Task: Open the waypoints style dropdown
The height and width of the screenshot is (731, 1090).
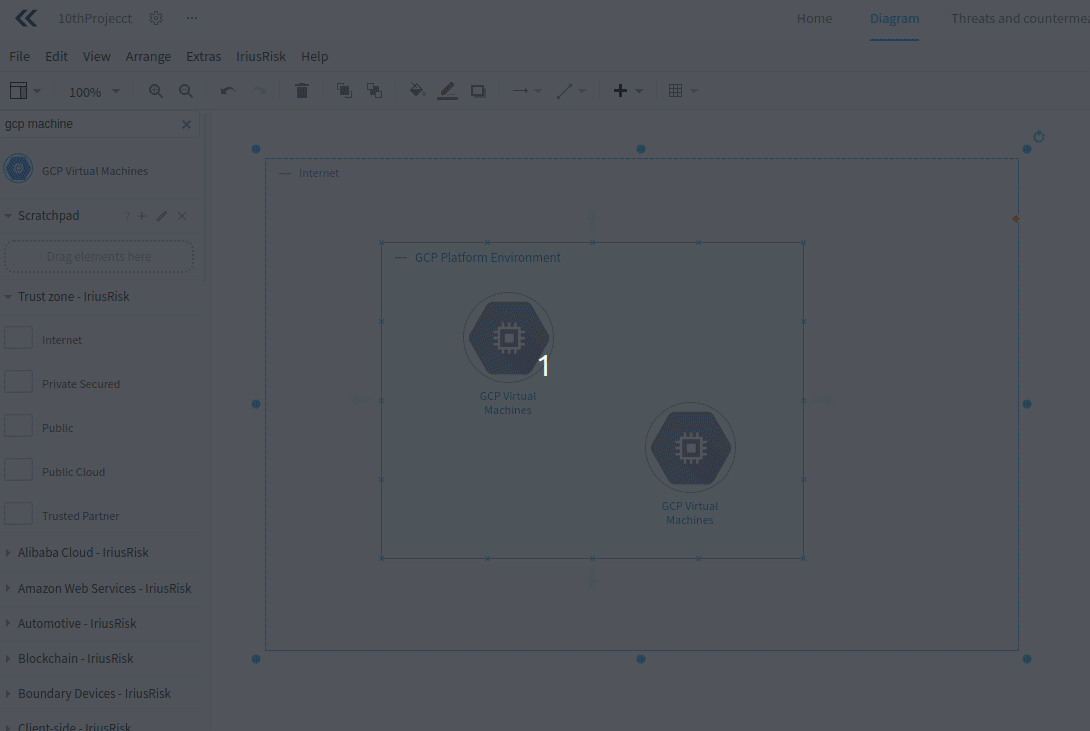Action: pos(582,91)
